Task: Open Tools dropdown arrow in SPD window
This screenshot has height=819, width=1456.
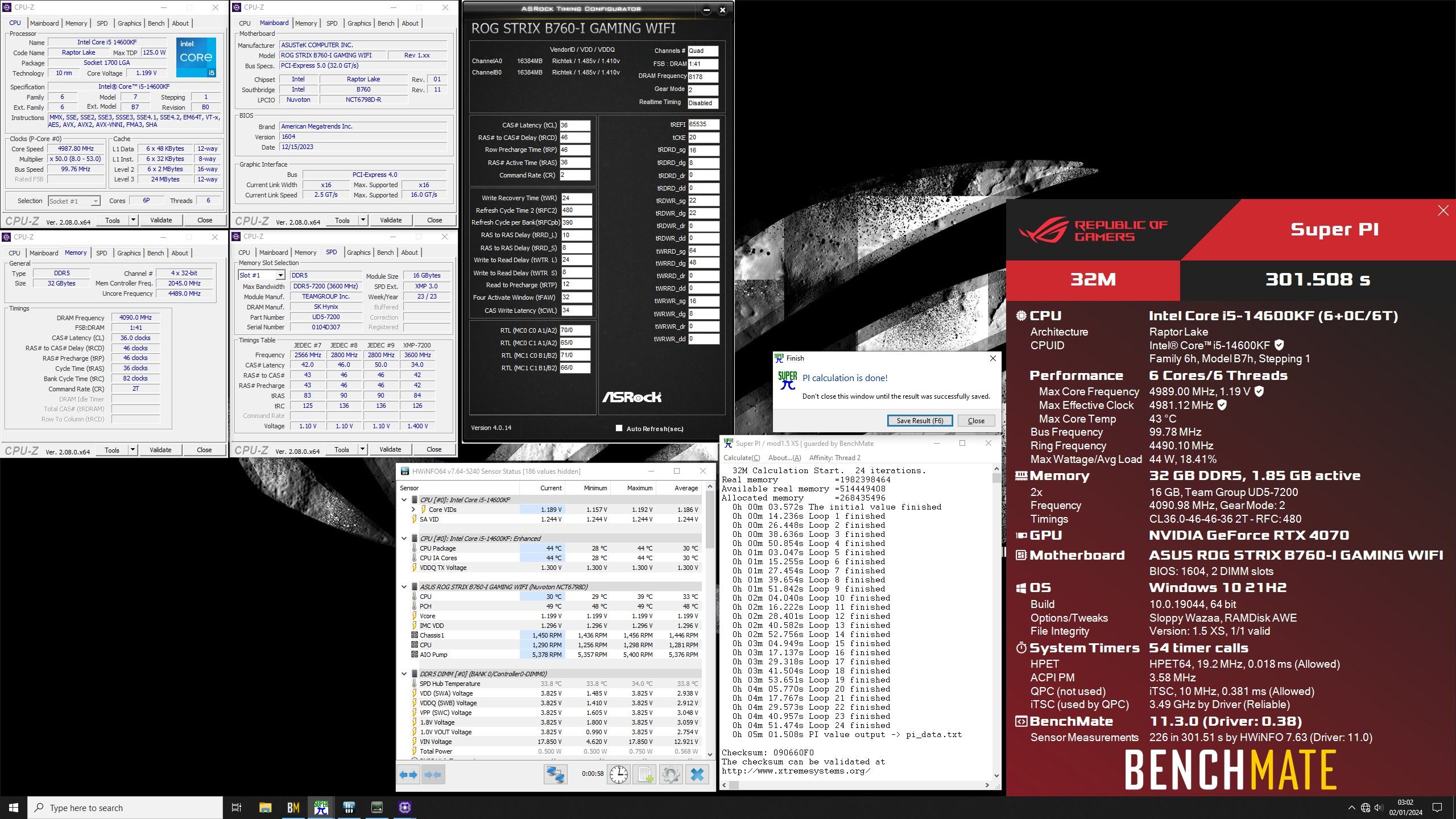Action: (x=362, y=449)
